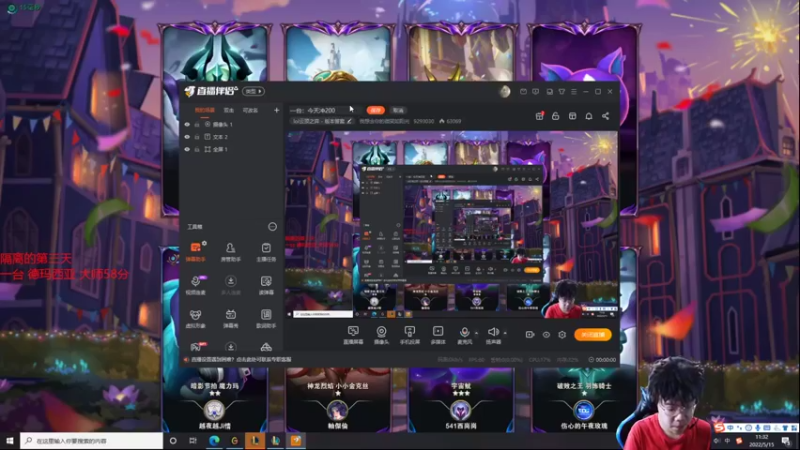This screenshot has width=800, height=450.
Task: Open the 房管助手 room manager tool
Action: point(231,252)
